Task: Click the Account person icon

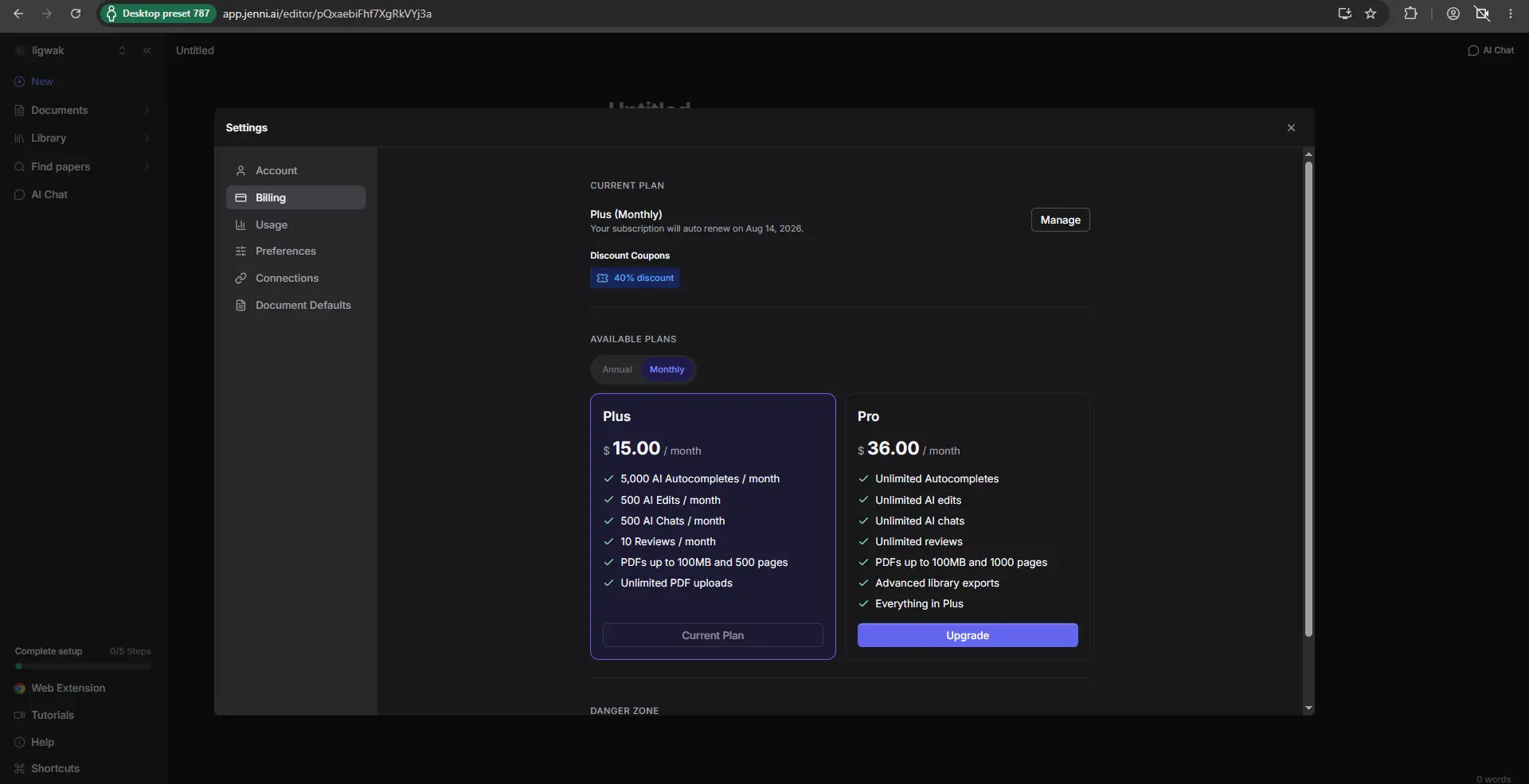Action: 240,170
